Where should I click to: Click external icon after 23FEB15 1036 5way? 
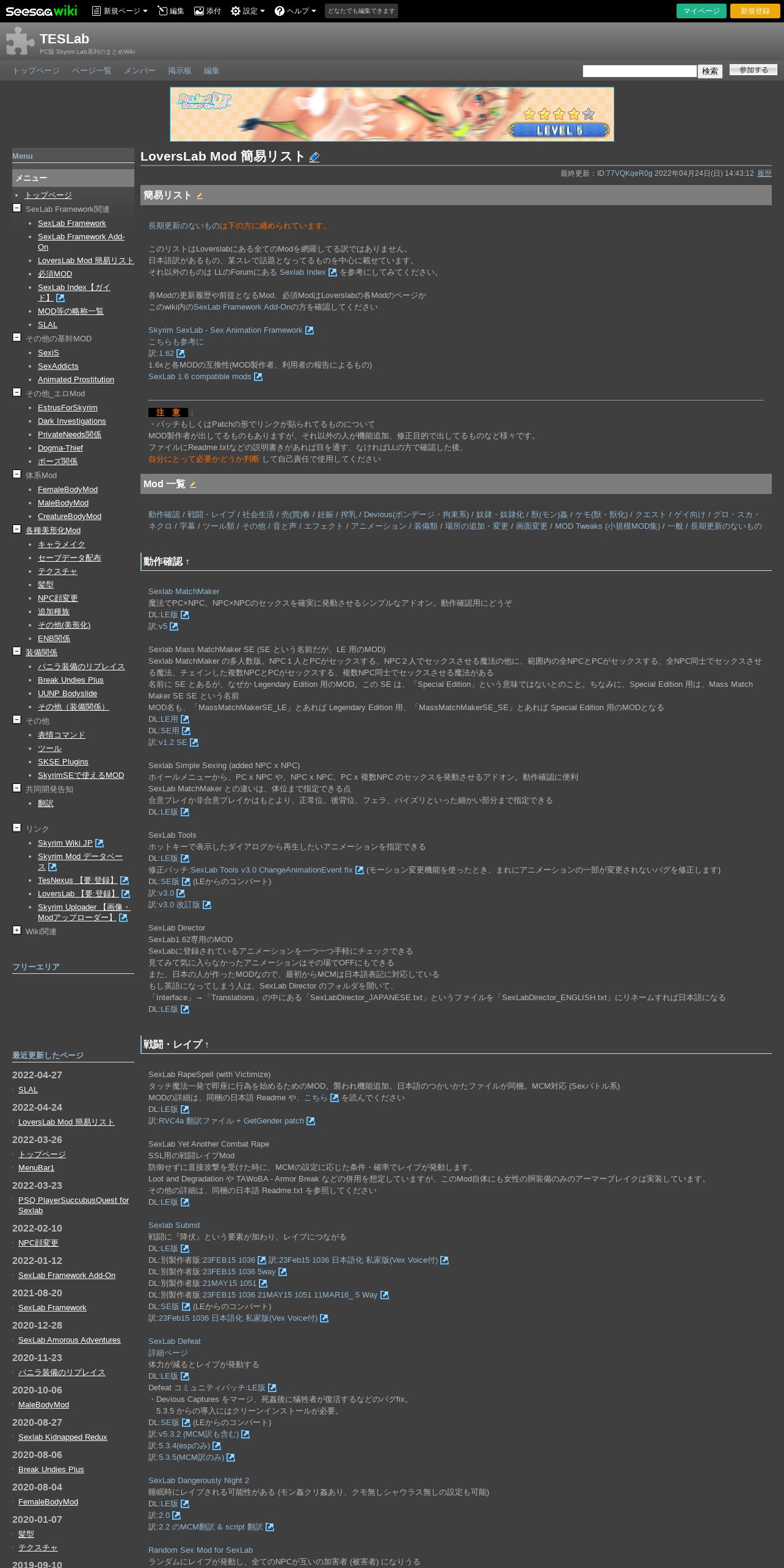(x=283, y=1272)
